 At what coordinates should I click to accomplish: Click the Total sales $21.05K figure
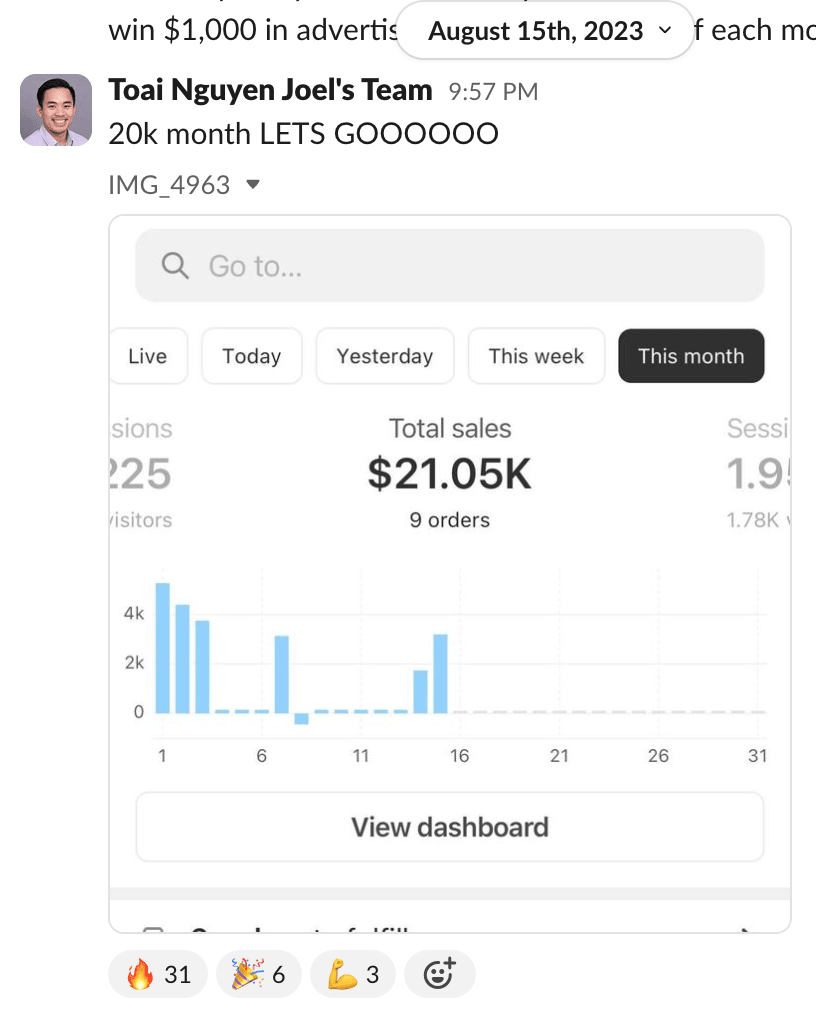[x=450, y=474]
